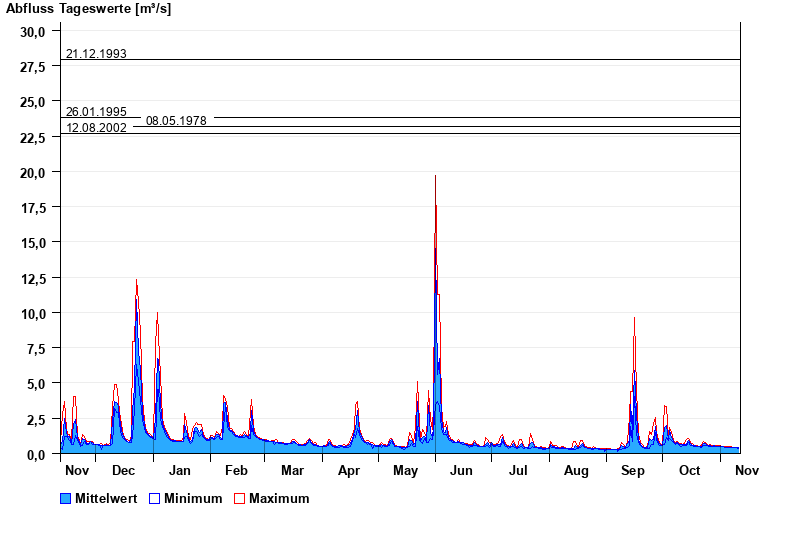Click the Aug month axis label
The height and width of the screenshot is (550, 800).
tap(576, 470)
